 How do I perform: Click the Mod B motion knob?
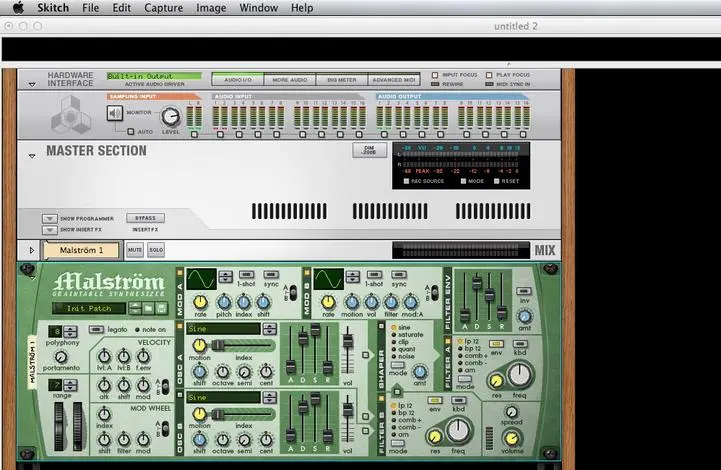[352, 302]
